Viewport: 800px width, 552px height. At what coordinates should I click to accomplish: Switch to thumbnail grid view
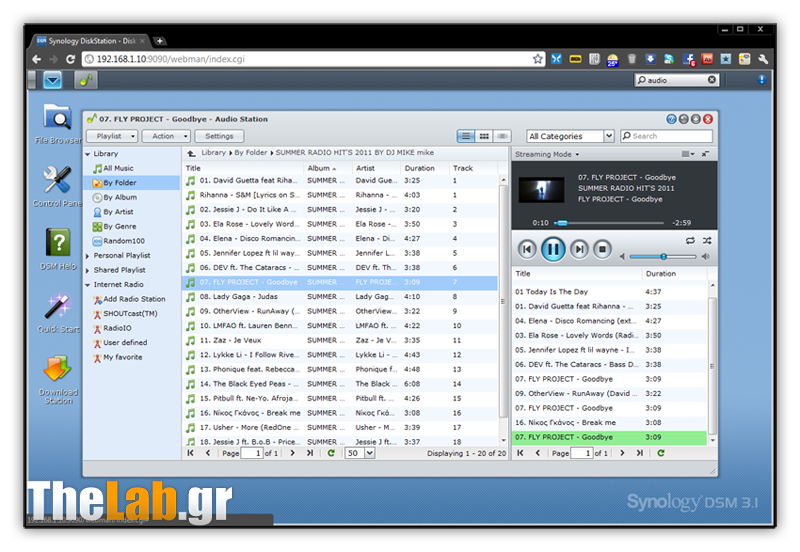click(x=484, y=136)
